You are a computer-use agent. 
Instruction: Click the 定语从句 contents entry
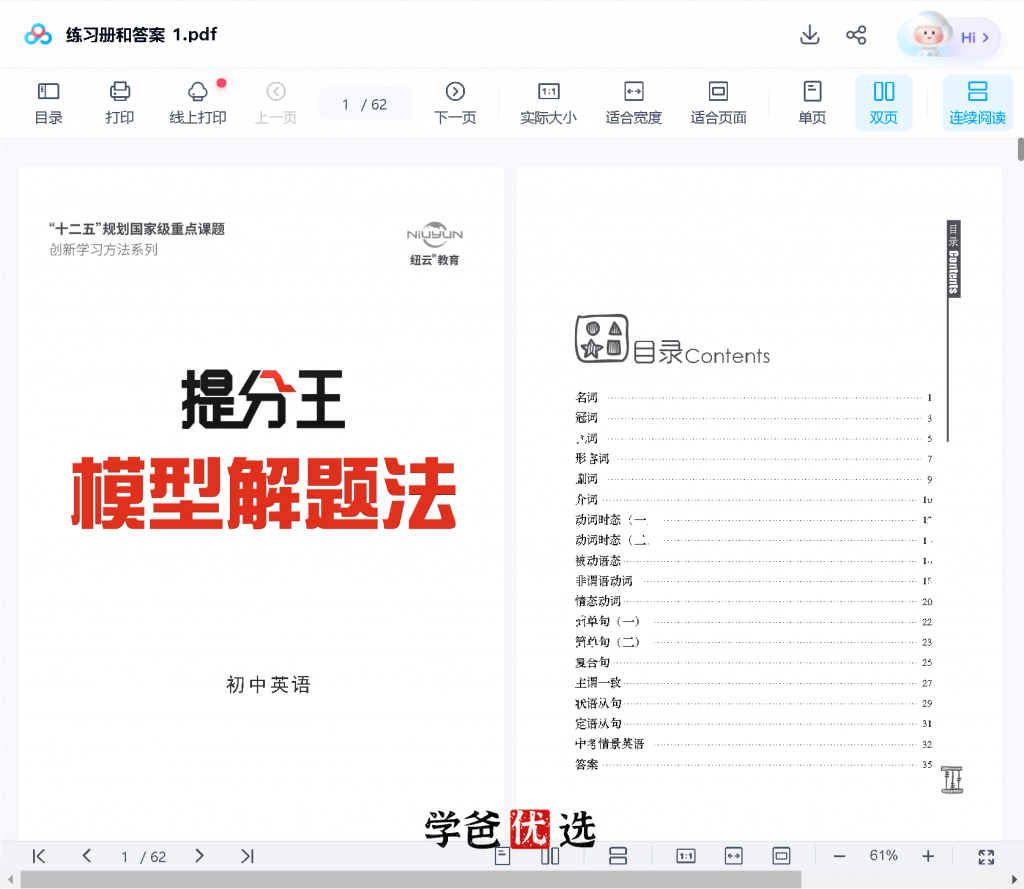[x=754, y=723]
